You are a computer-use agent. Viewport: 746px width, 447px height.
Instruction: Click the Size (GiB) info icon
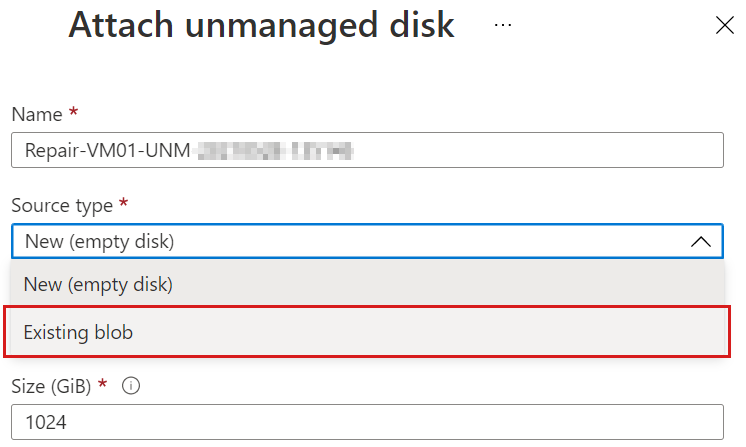click(132, 387)
